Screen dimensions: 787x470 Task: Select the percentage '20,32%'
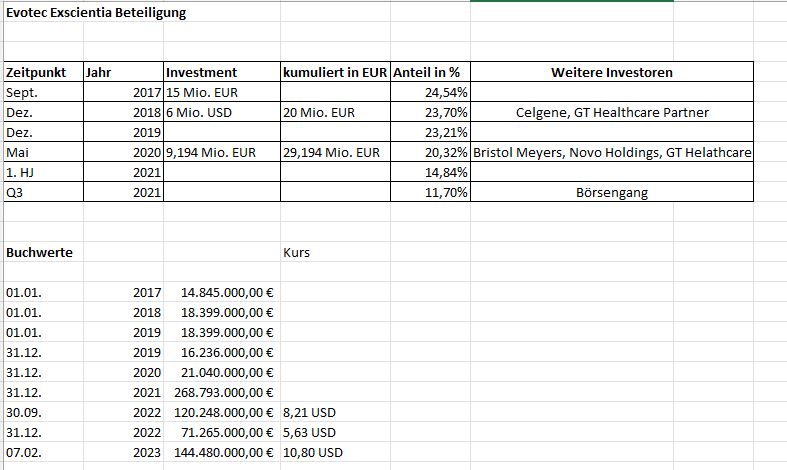click(430, 152)
